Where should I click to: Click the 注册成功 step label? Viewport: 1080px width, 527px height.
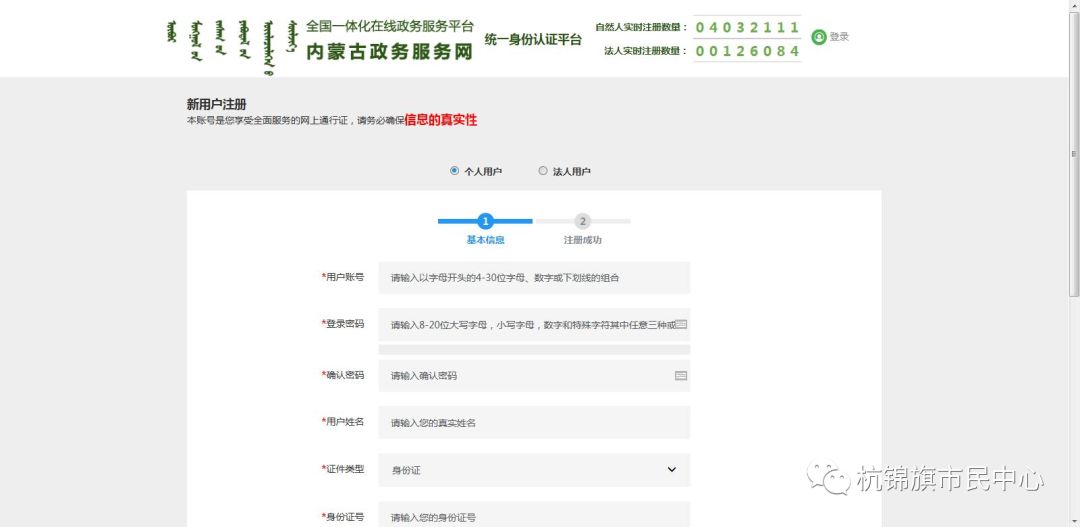tap(583, 240)
